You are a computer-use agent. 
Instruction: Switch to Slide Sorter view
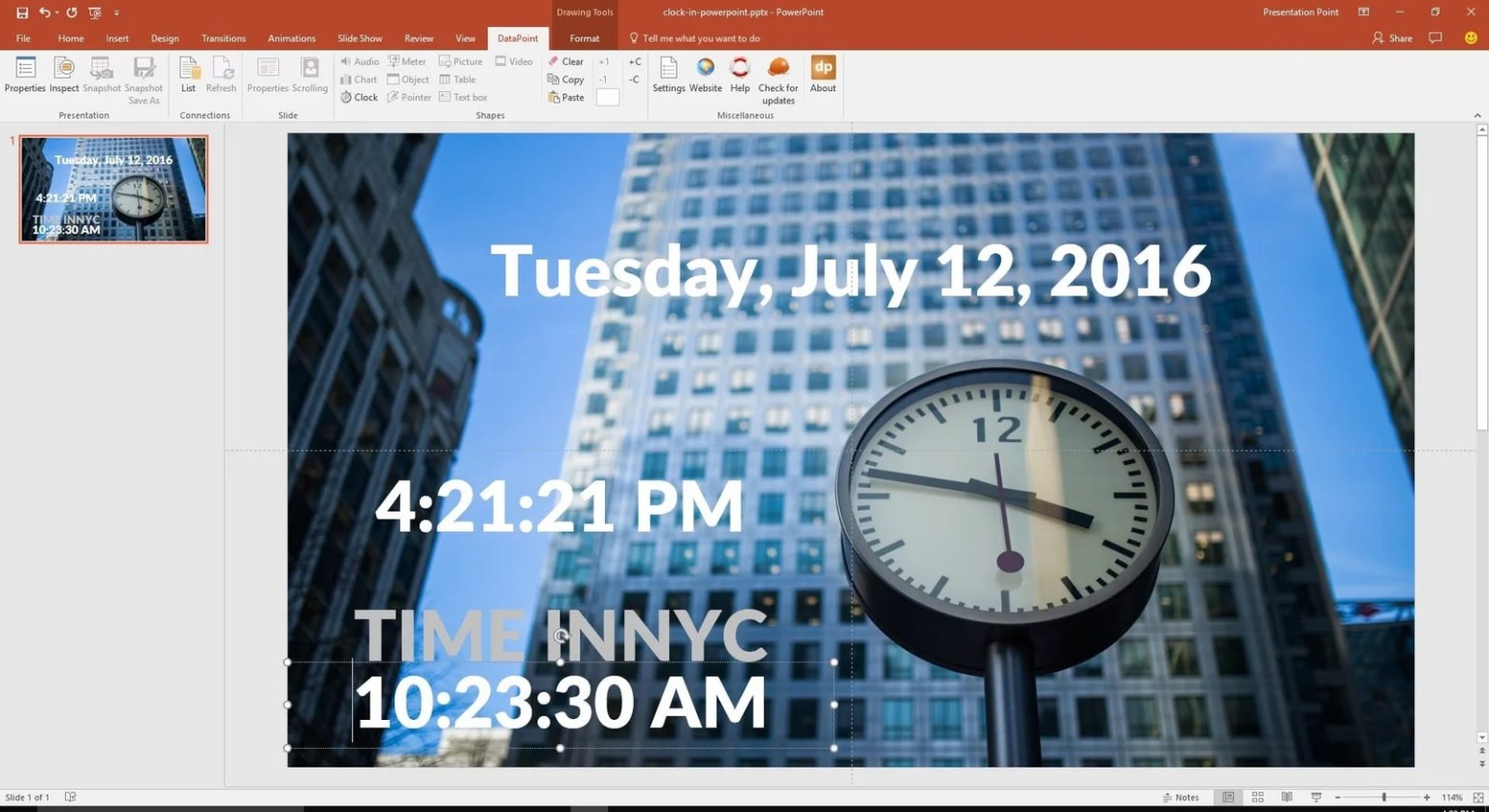click(x=1256, y=796)
